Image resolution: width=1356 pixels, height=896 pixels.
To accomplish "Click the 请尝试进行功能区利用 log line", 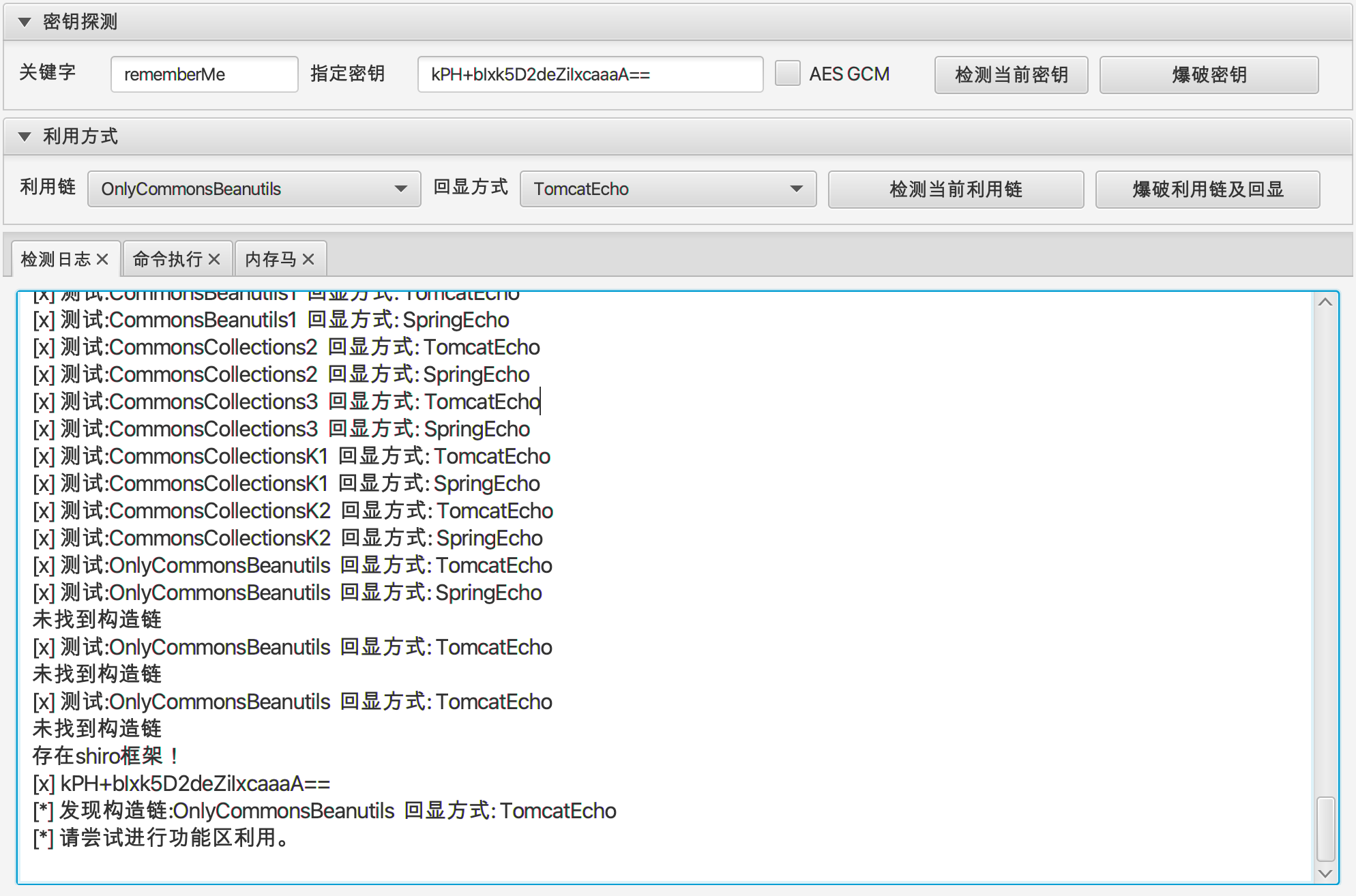I will coord(161,838).
